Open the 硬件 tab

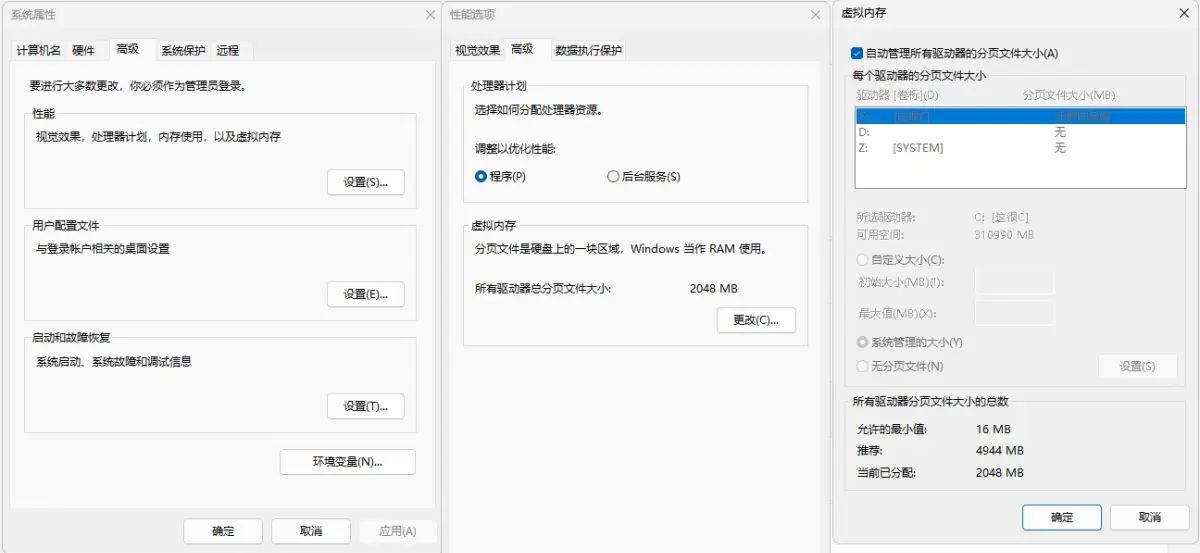(83, 50)
